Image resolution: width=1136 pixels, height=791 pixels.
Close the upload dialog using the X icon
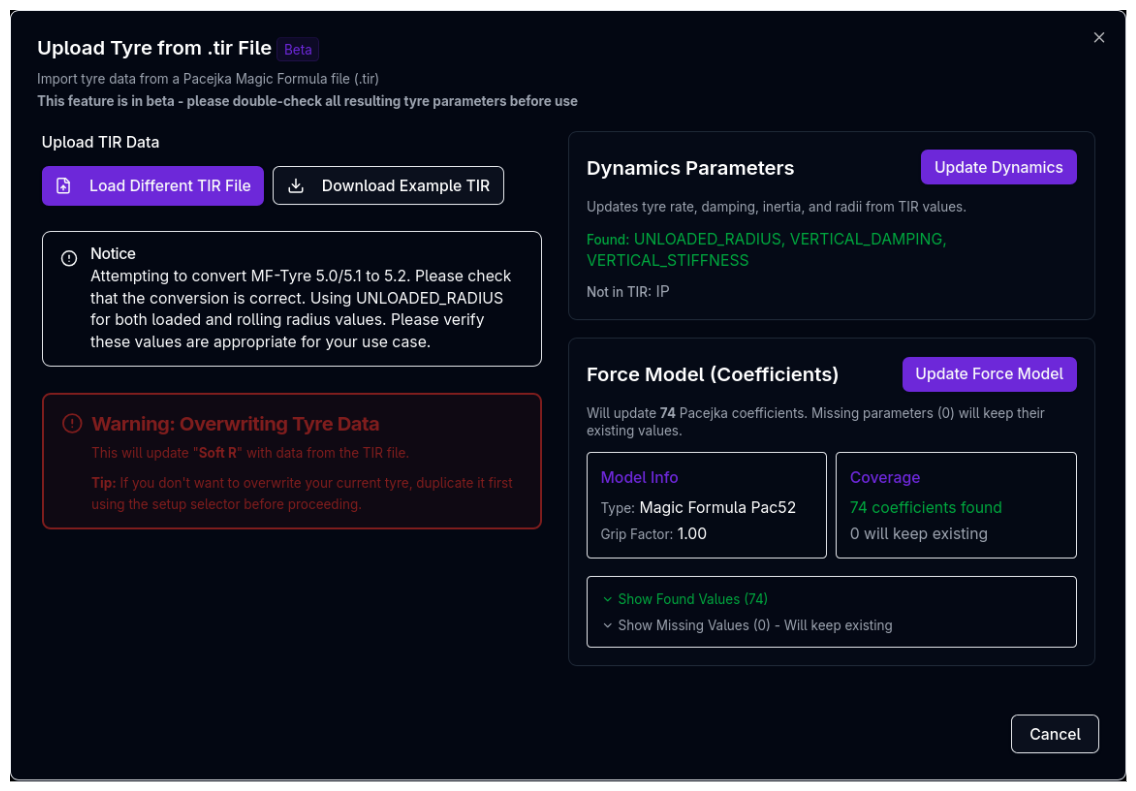pyautogui.click(x=1099, y=38)
